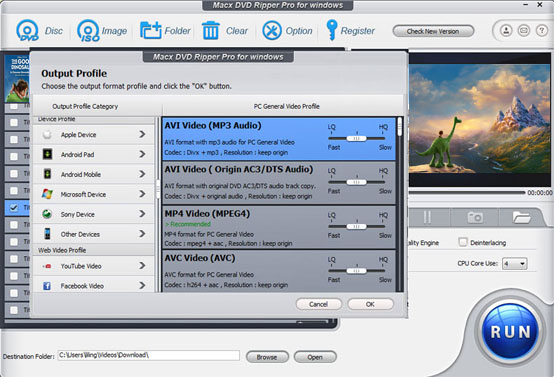Click The Good Dinosaur DVD cover thumbnail
554x377 pixels.
[x=17, y=78]
